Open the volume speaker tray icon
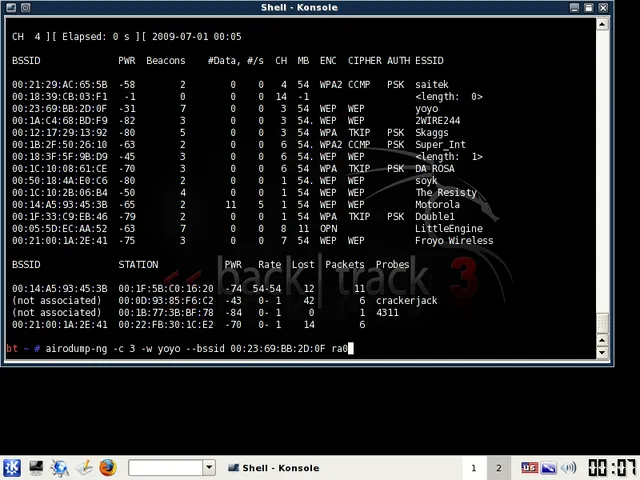Image resolution: width=640 pixels, height=480 pixels. click(569, 468)
